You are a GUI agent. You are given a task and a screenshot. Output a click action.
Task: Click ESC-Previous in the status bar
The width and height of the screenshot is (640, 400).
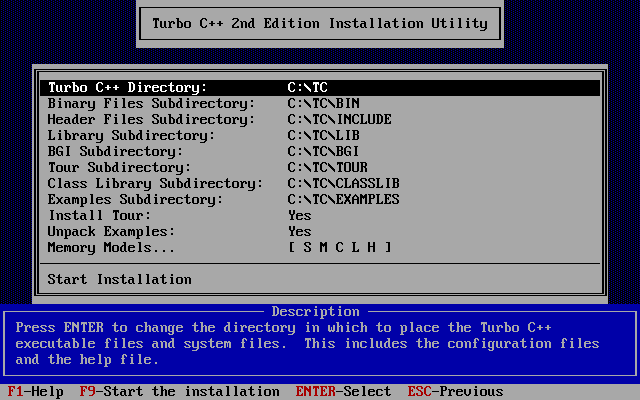456,391
